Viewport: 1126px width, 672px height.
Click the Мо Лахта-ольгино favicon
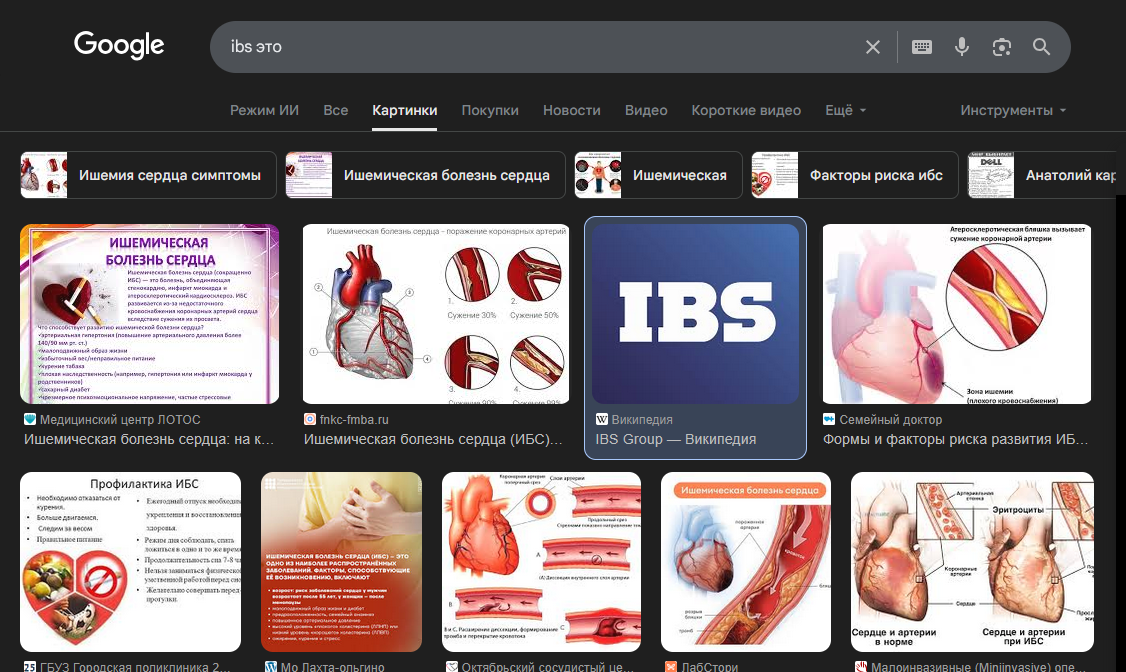(271, 666)
